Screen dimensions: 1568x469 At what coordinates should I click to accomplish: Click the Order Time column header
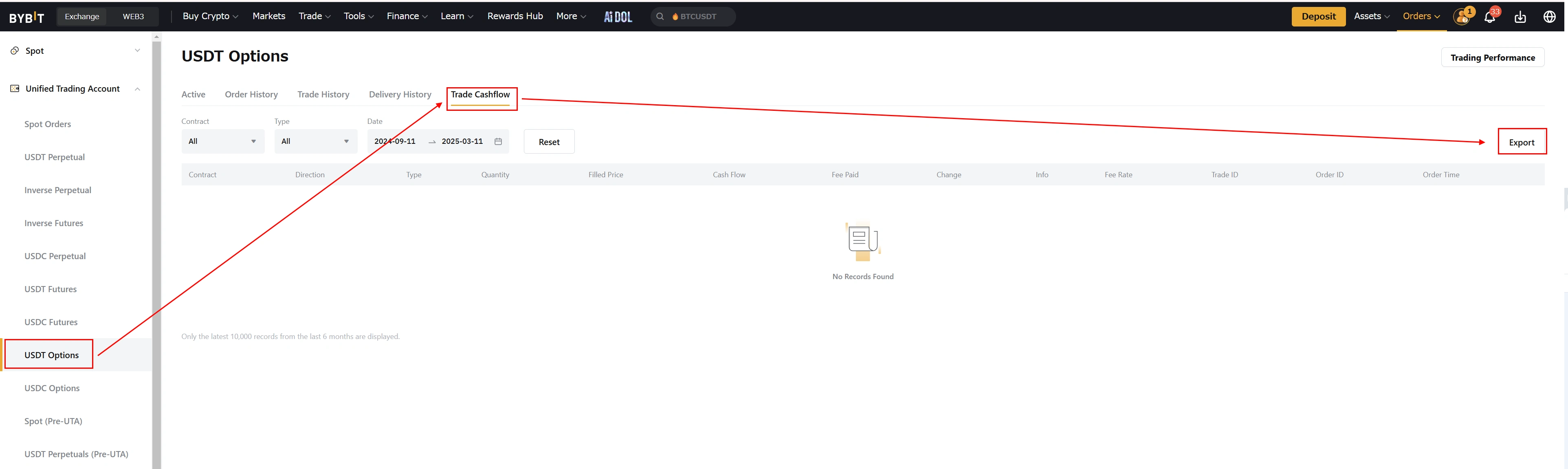(x=1441, y=175)
